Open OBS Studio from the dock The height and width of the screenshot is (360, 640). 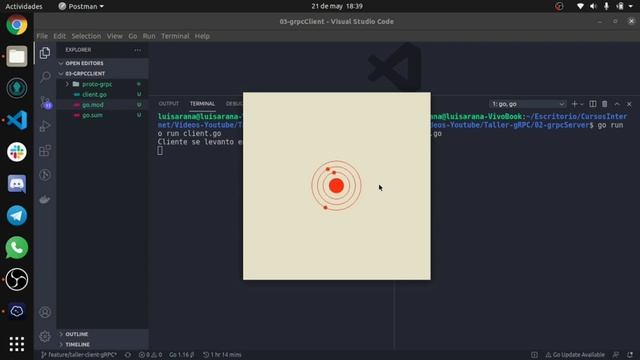pos(17,279)
